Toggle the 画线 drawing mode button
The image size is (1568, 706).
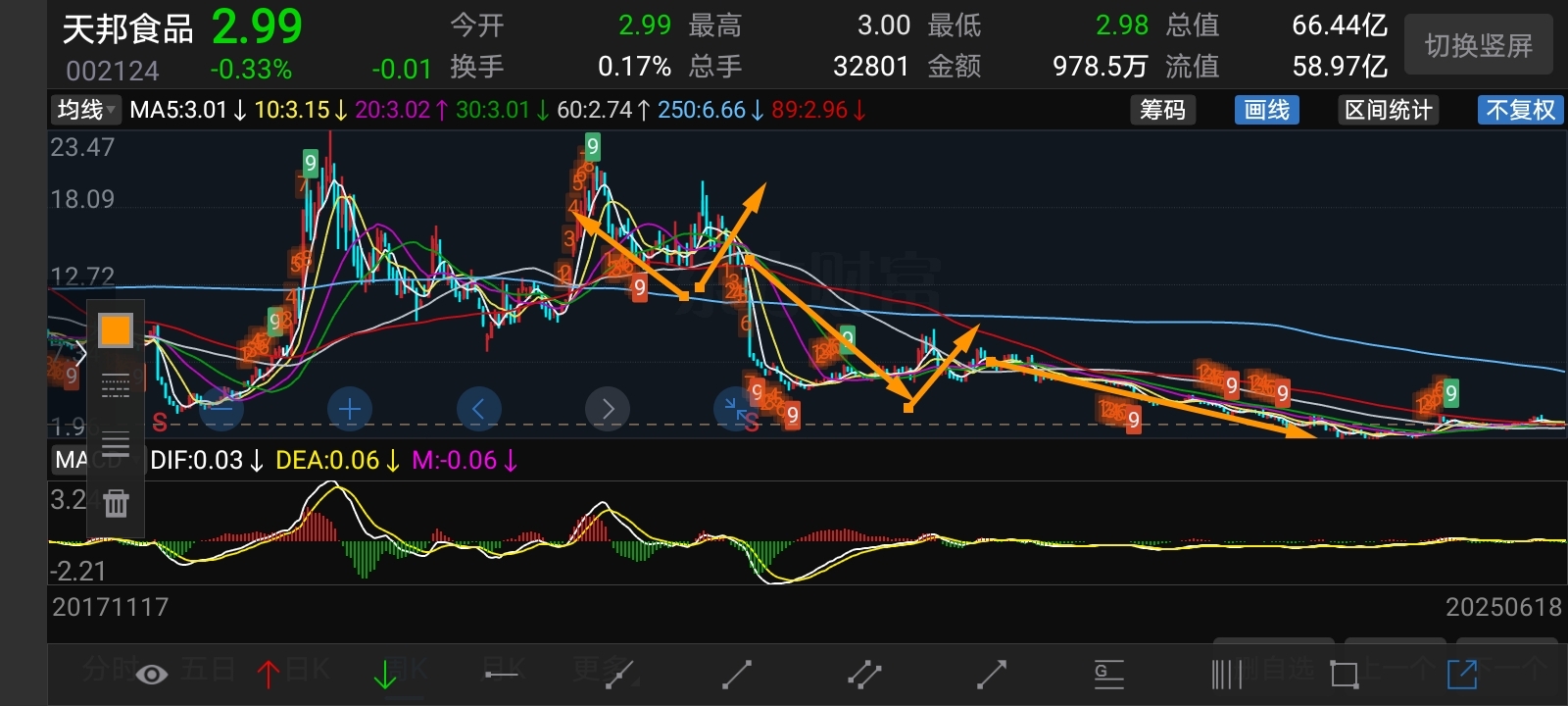click(1266, 110)
